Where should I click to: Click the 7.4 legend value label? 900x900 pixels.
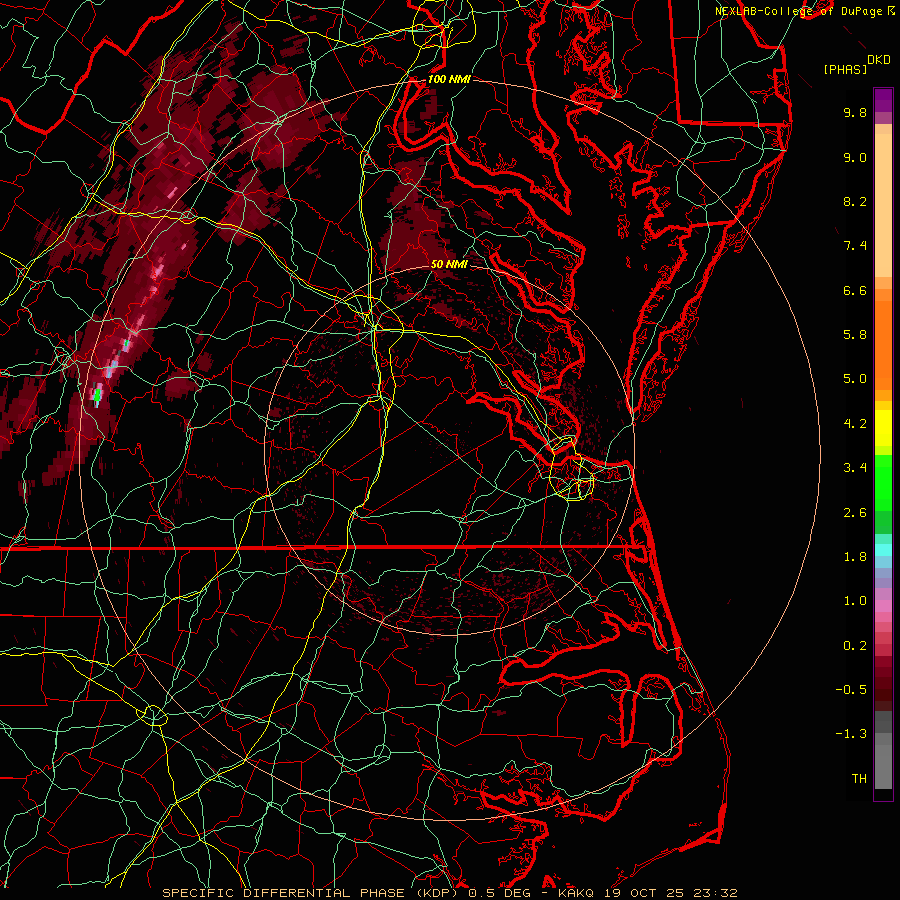tap(855, 246)
